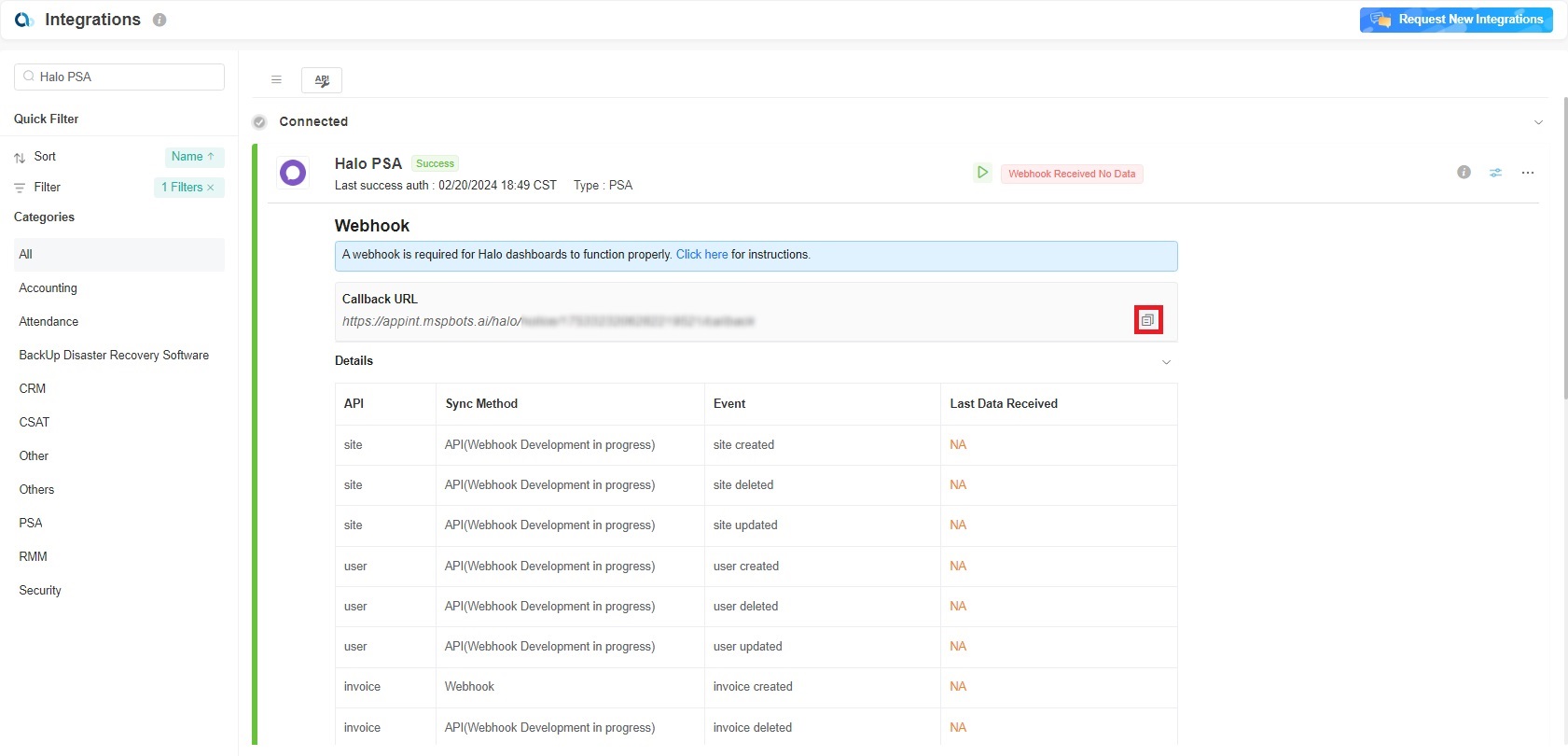Select the Accounting category
This screenshot has height=756, width=1568.
49,288
